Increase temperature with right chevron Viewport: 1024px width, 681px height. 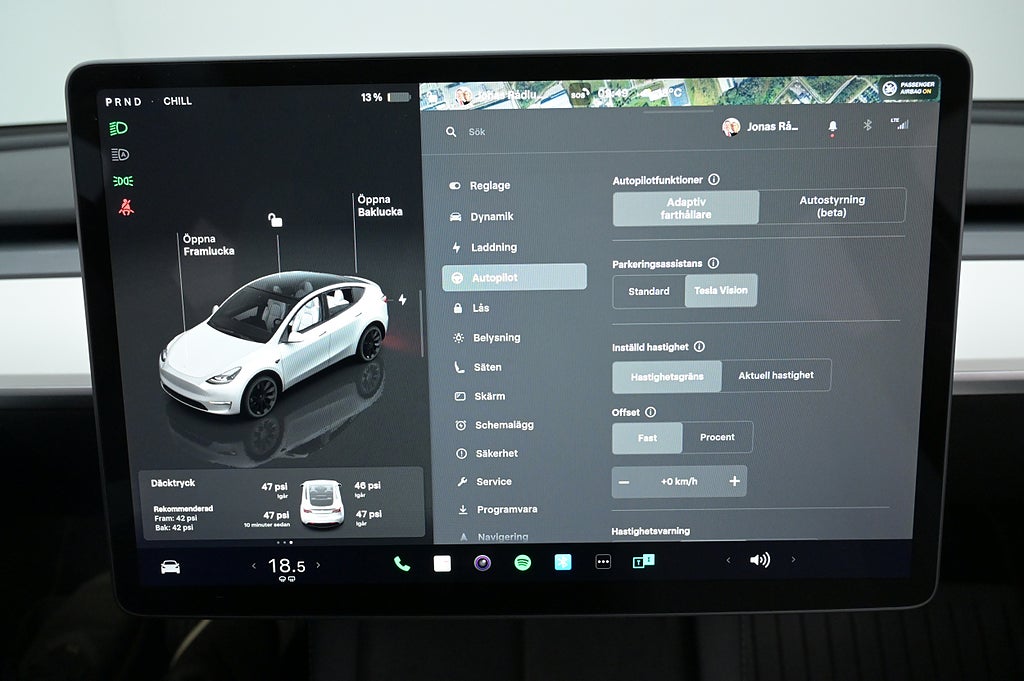pyautogui.click(x=318, y=566)
